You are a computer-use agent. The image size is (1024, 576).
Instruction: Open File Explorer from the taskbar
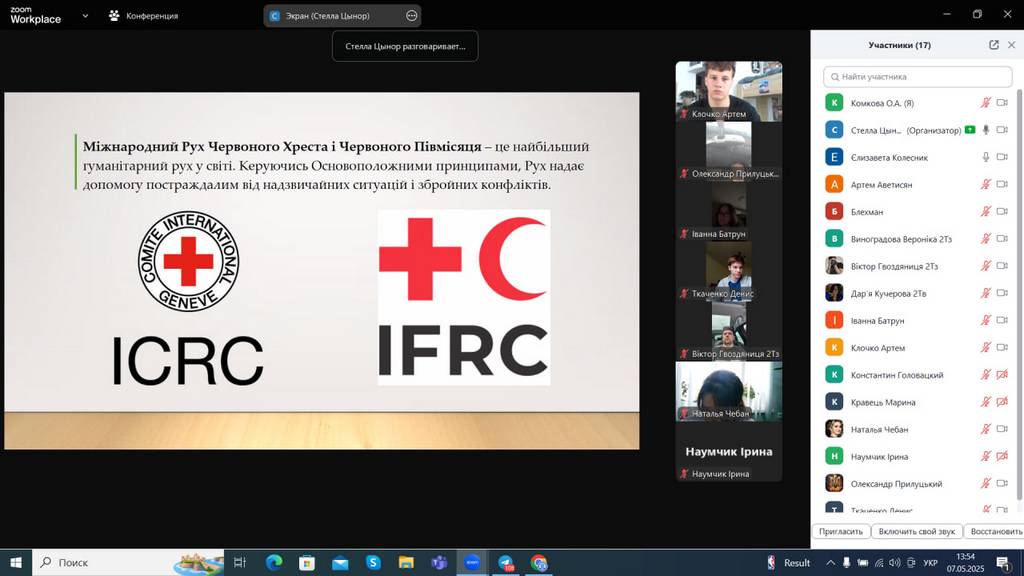(406, 562)
